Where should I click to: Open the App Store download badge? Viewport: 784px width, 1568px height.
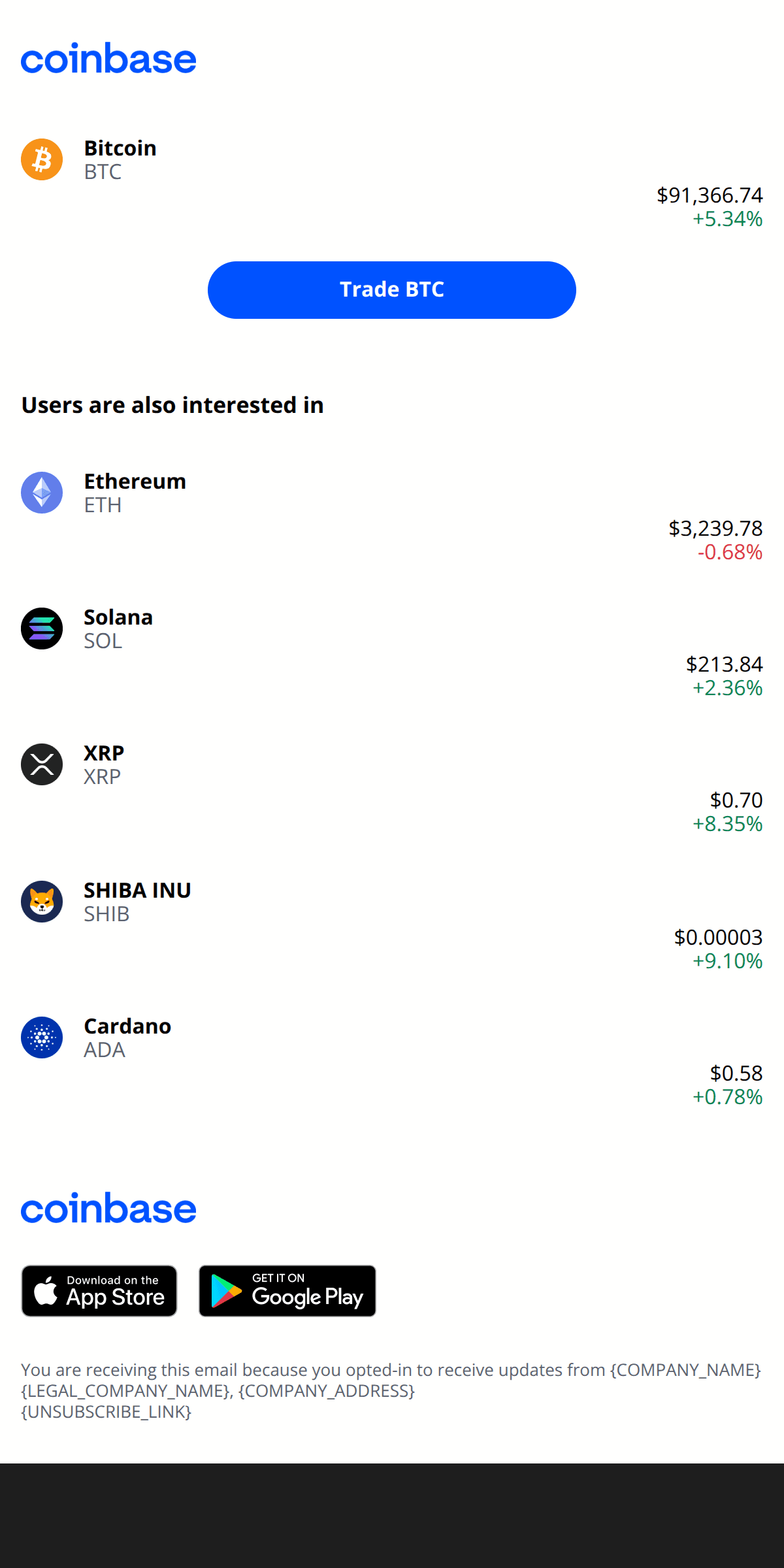(x=99, y=1291)
